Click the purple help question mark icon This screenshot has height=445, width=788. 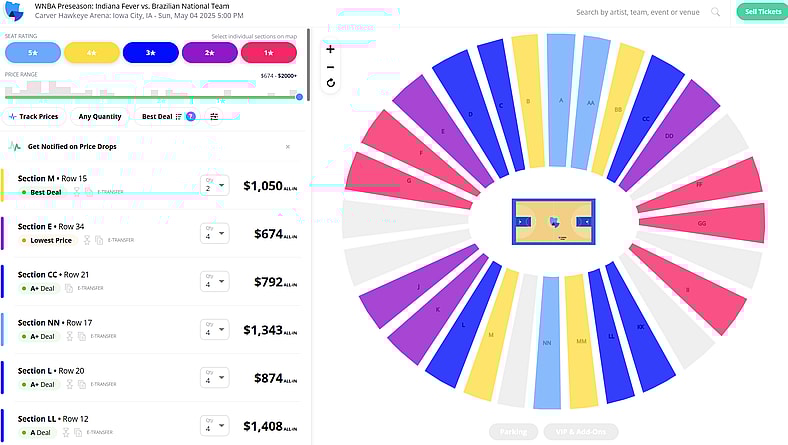(x=190, y=117)
